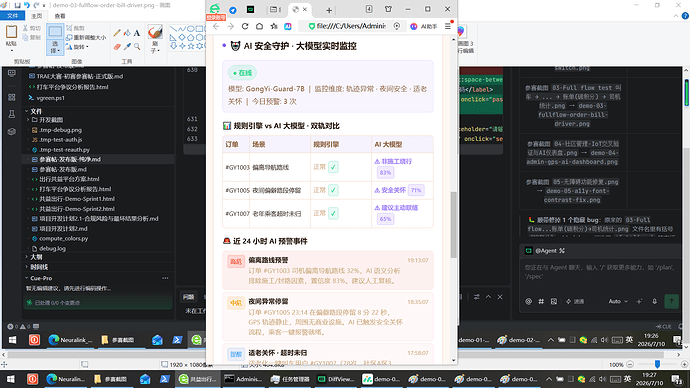Click Paint's Save icon in the title bar
This screenshot has height=388, width=690.
[x=17, y=5]
